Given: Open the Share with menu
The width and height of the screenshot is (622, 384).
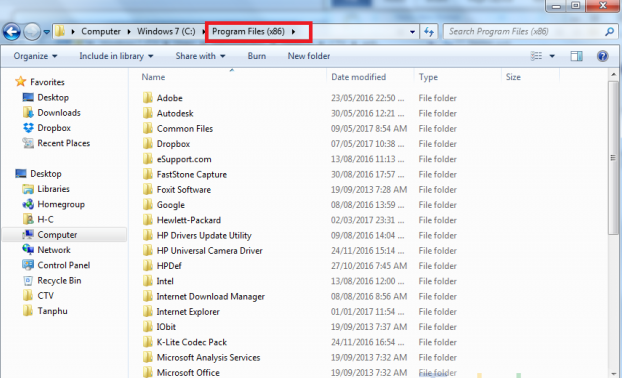Looking at the screenshot, I should 200,56.
